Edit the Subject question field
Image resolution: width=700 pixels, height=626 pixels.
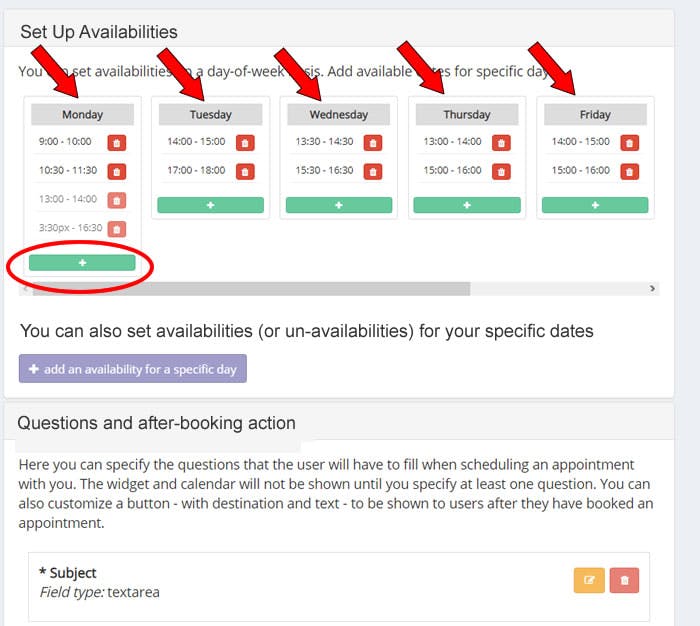click(x=589, y=580)
